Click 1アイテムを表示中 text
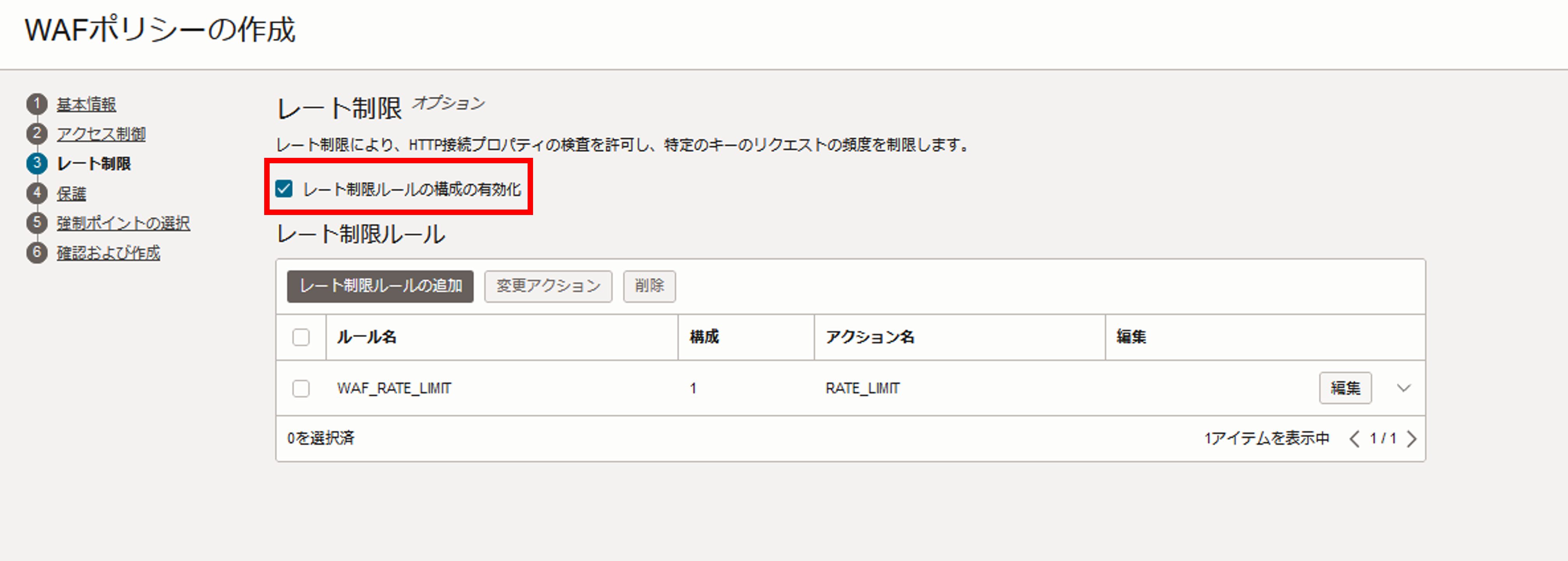The image size is (1568, 561). click(x=1267, y=439)
